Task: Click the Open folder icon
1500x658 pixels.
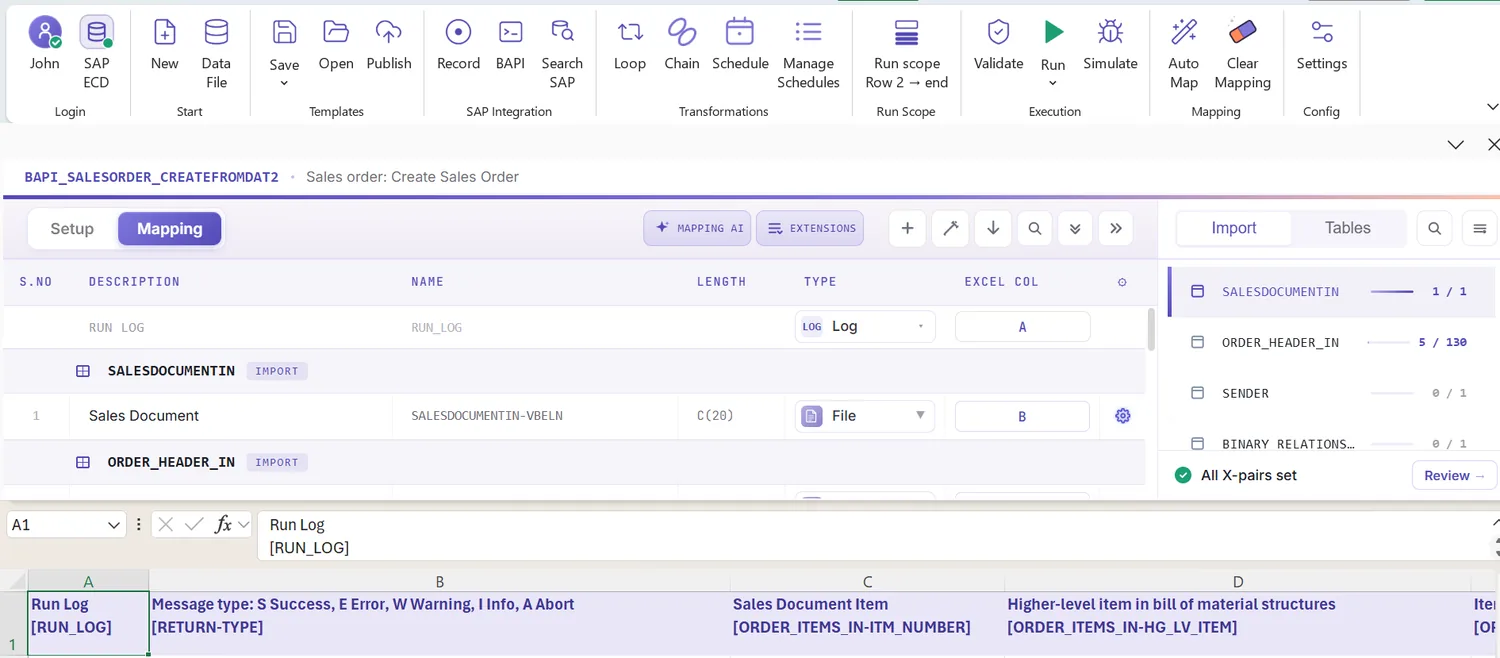Action: (x=336, y=33)
